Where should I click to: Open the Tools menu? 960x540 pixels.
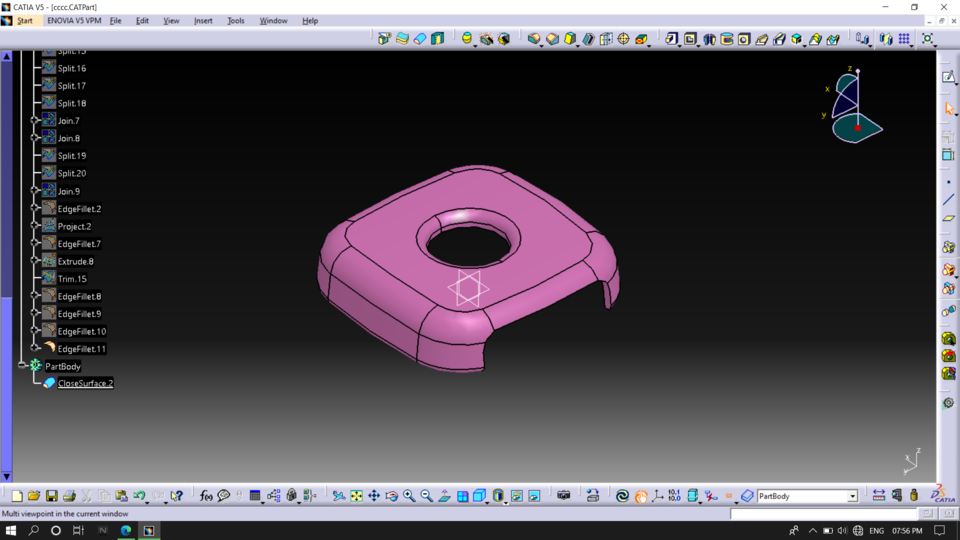(x=235, y=21)
